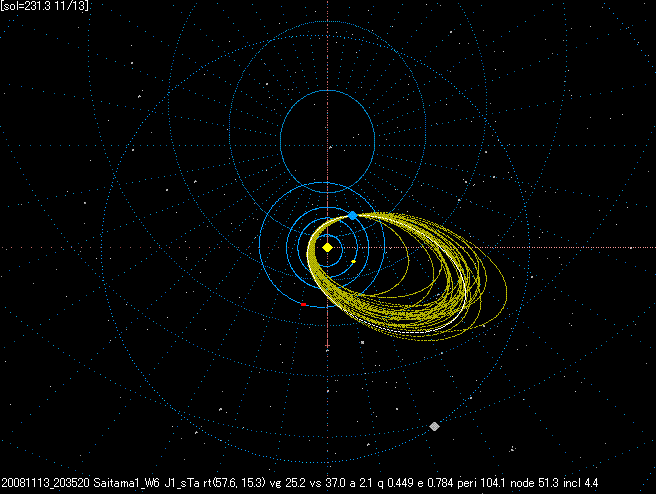Click the Saitama1_W6 station name
This screenshot has height=494, width=656.
[126, 483]
